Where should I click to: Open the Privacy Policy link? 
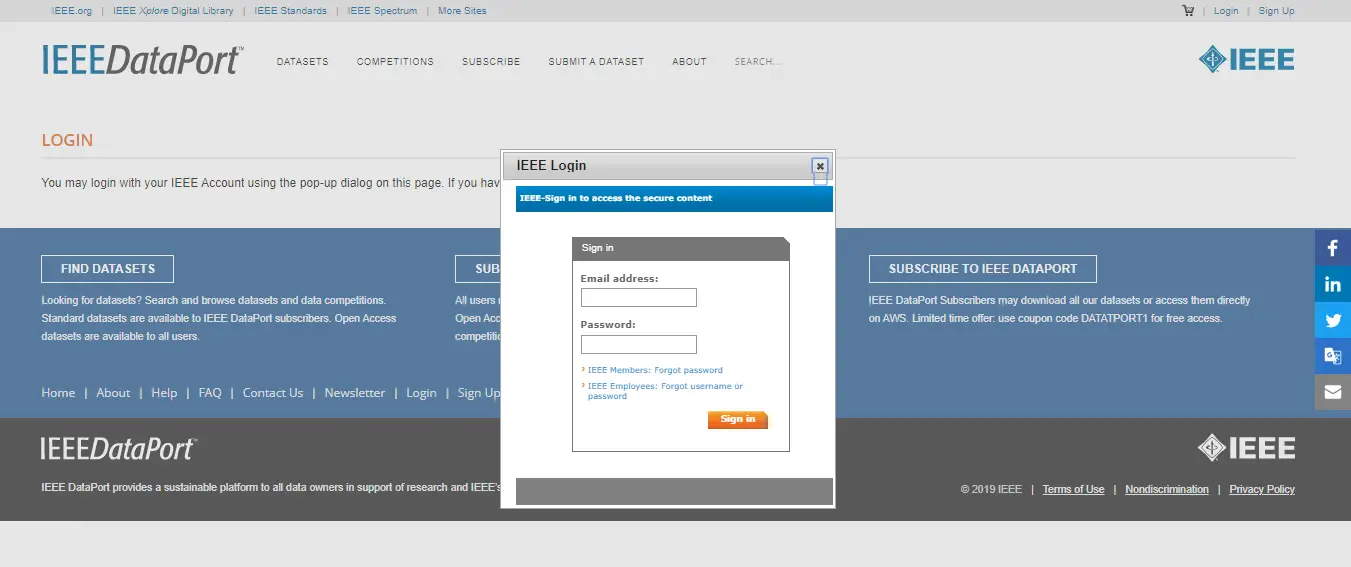click(1262, 489)
